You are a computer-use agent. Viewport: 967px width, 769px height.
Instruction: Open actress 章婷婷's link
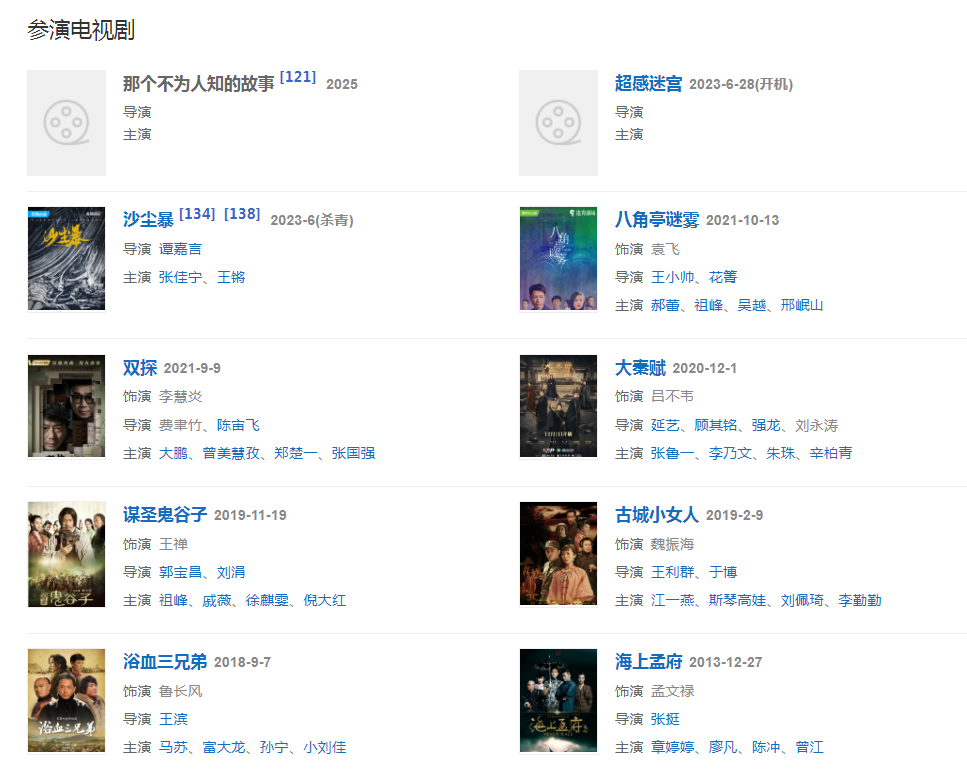672,747
